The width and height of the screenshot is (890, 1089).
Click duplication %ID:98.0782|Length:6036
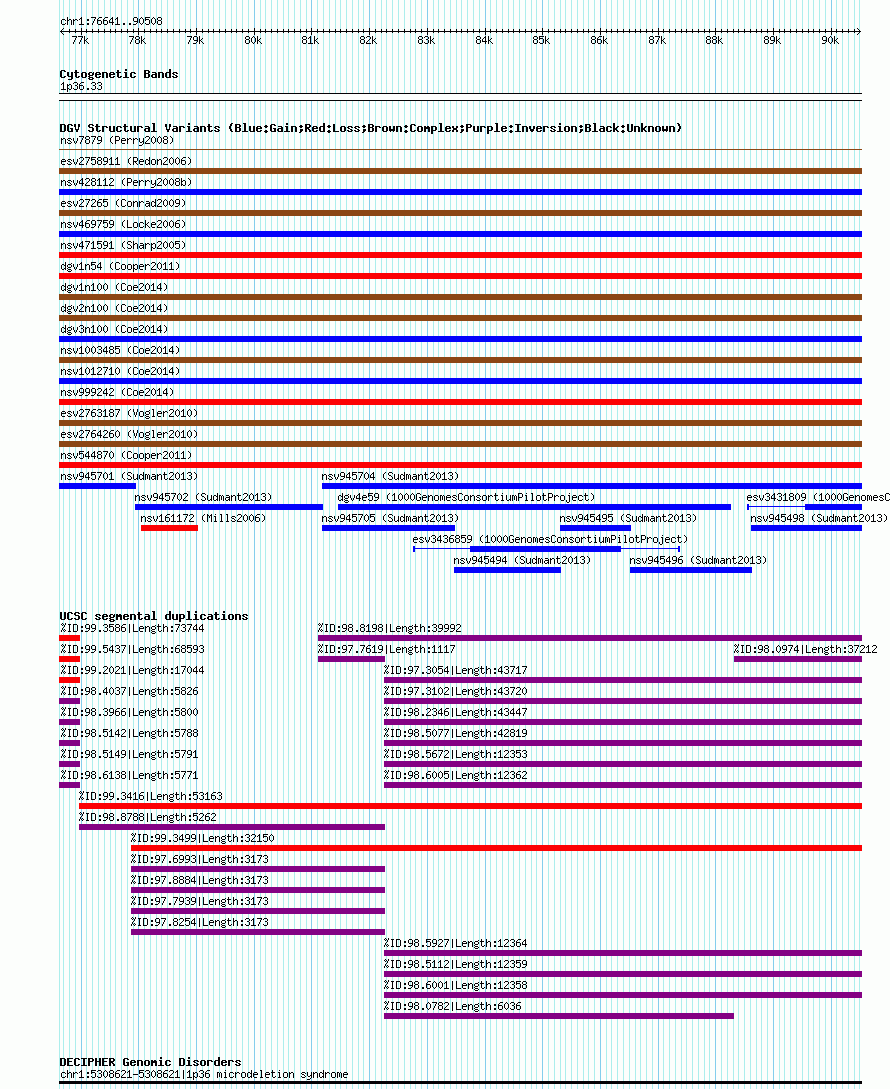(x=453, y=1006)
